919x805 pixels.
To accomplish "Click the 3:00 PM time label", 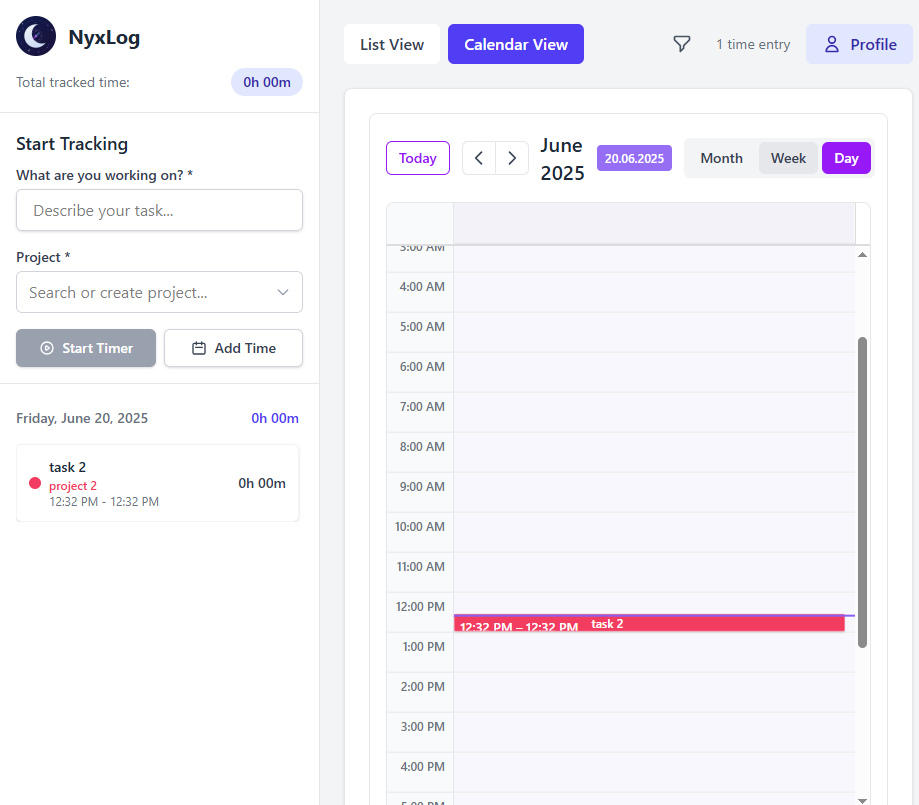I will (423, 726).
